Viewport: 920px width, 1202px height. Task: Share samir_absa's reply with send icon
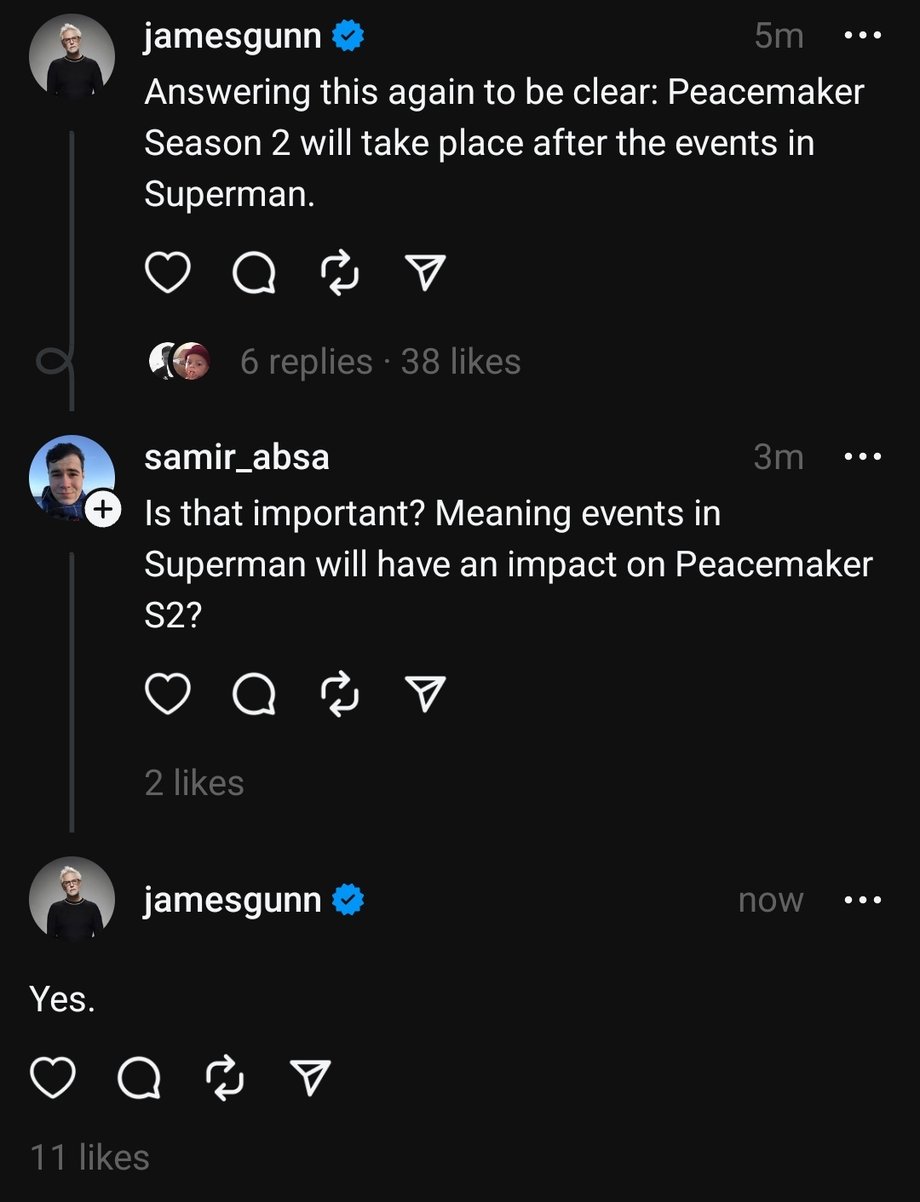(x=425, y=694)
